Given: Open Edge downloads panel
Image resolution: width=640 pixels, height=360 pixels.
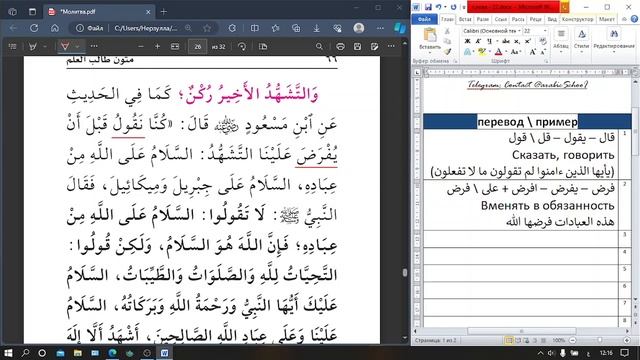Looking at the screenshot, I should [x=317, y=28].
